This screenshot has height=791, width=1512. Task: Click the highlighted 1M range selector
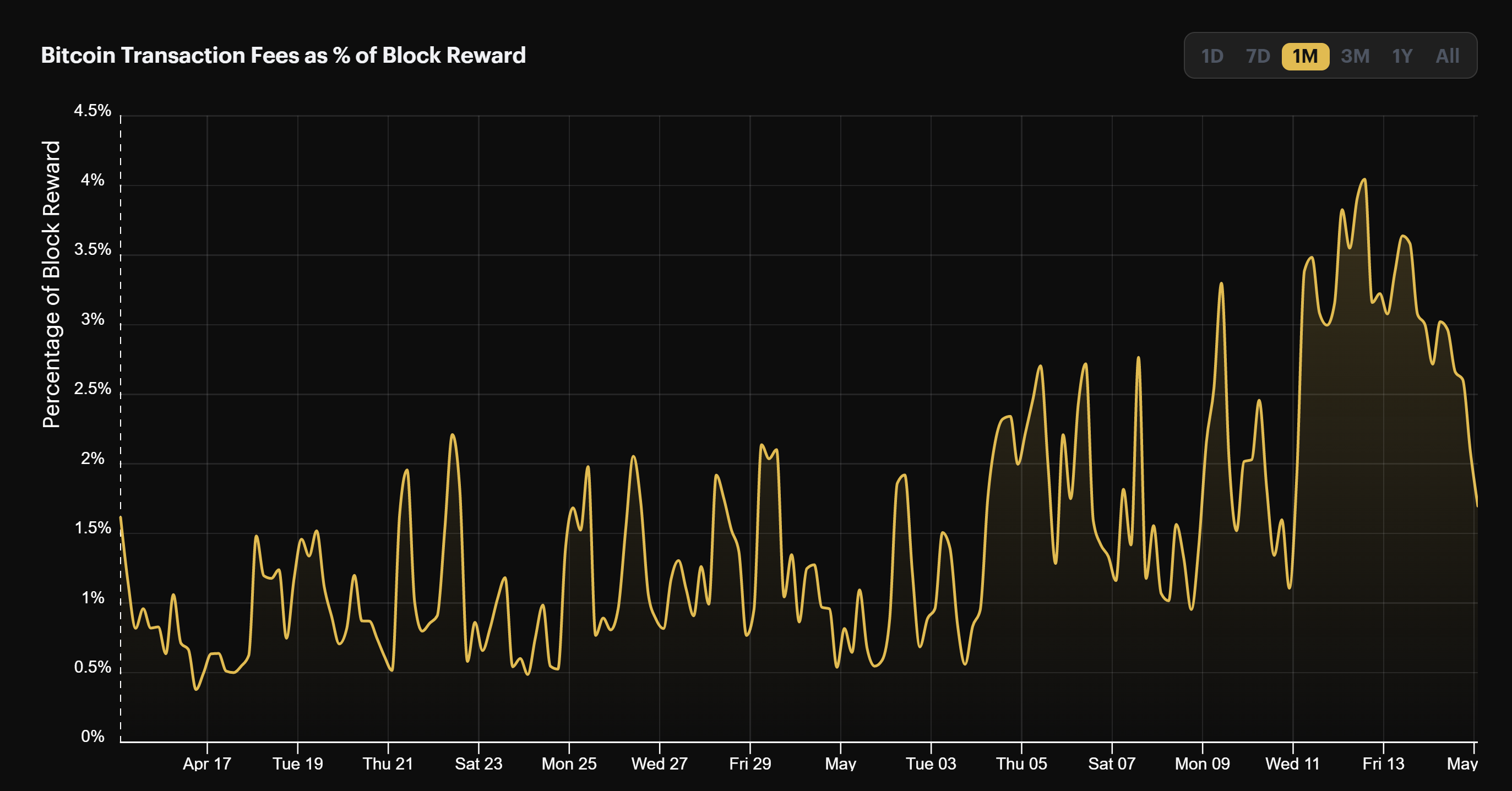click(1304, 56)
